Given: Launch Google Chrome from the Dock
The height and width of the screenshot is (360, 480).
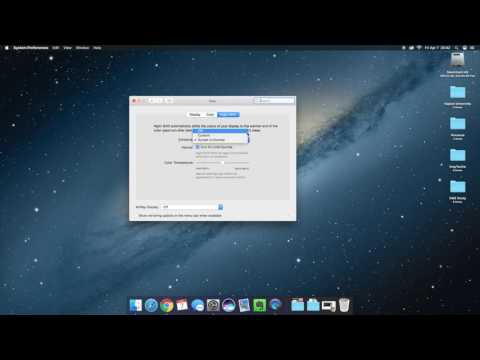Looking at the screenshot, I should click(167, 305).
